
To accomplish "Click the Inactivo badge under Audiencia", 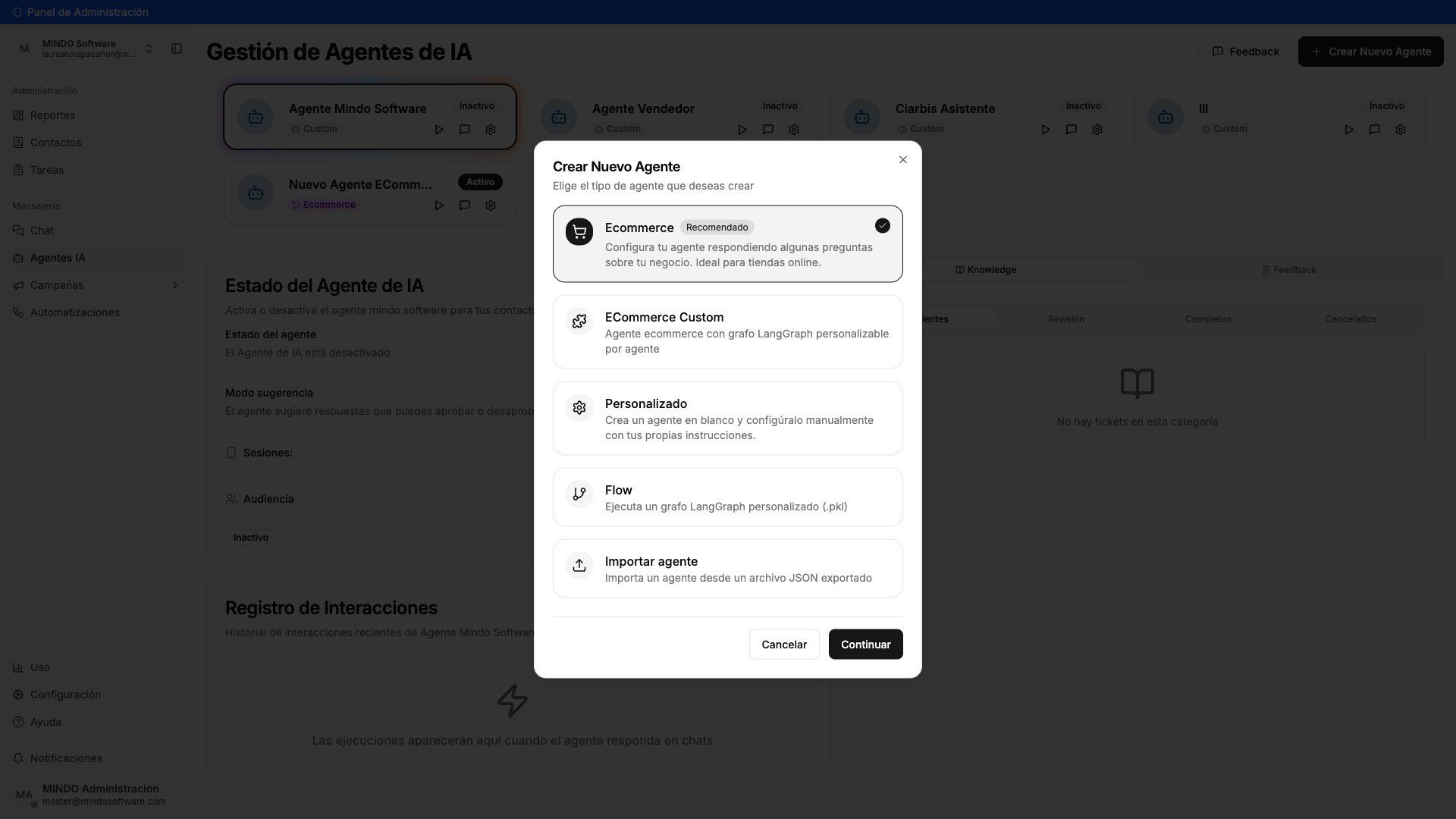I will coord(251,538).
